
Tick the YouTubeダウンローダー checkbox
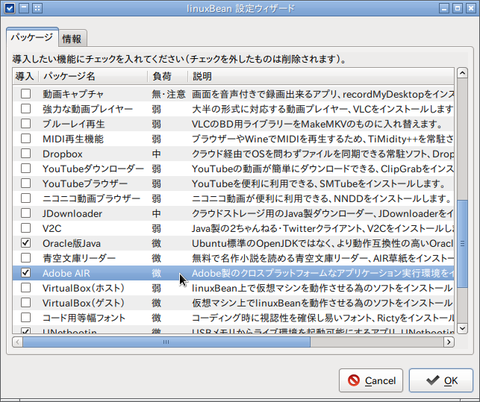pos(26,168)
